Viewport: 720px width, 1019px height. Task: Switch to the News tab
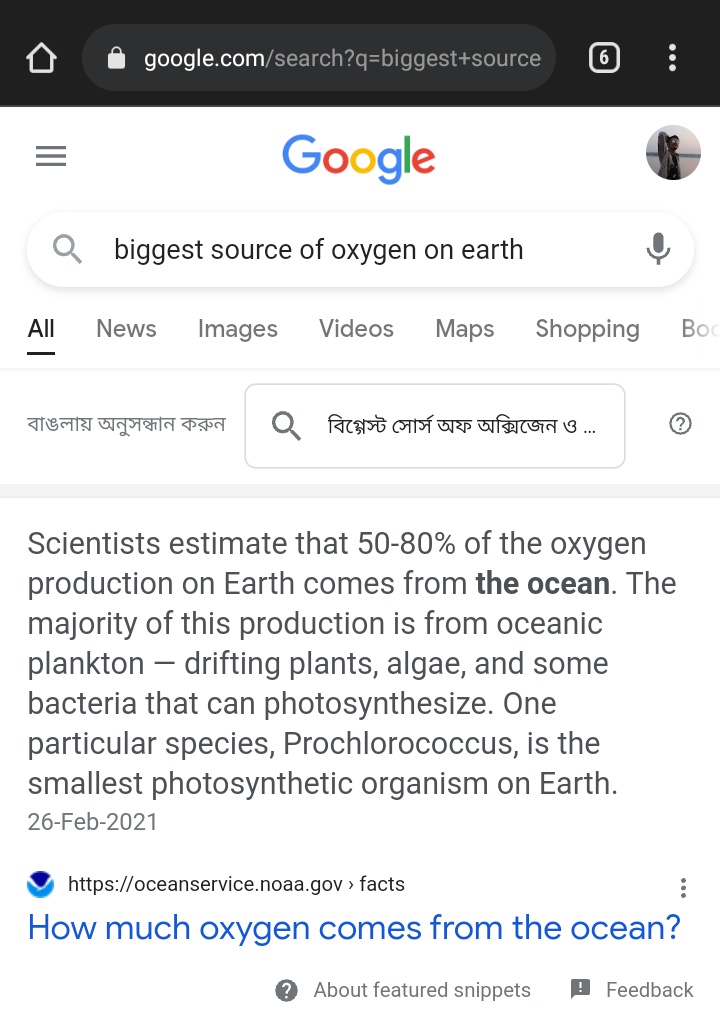126,329
